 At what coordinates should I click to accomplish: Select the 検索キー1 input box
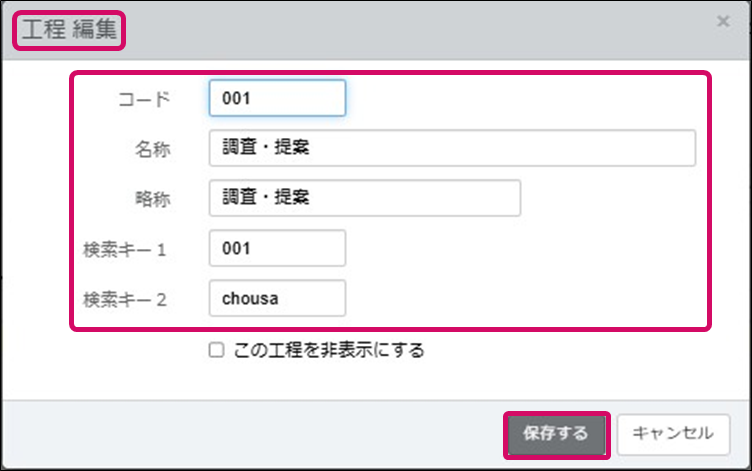point(277,248)
